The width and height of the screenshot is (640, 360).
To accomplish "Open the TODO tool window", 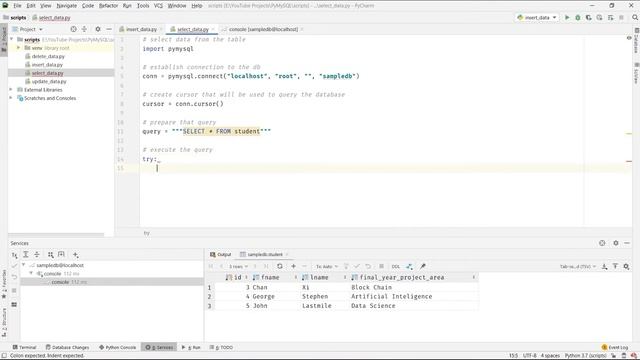I will click(x=221, y=347).
